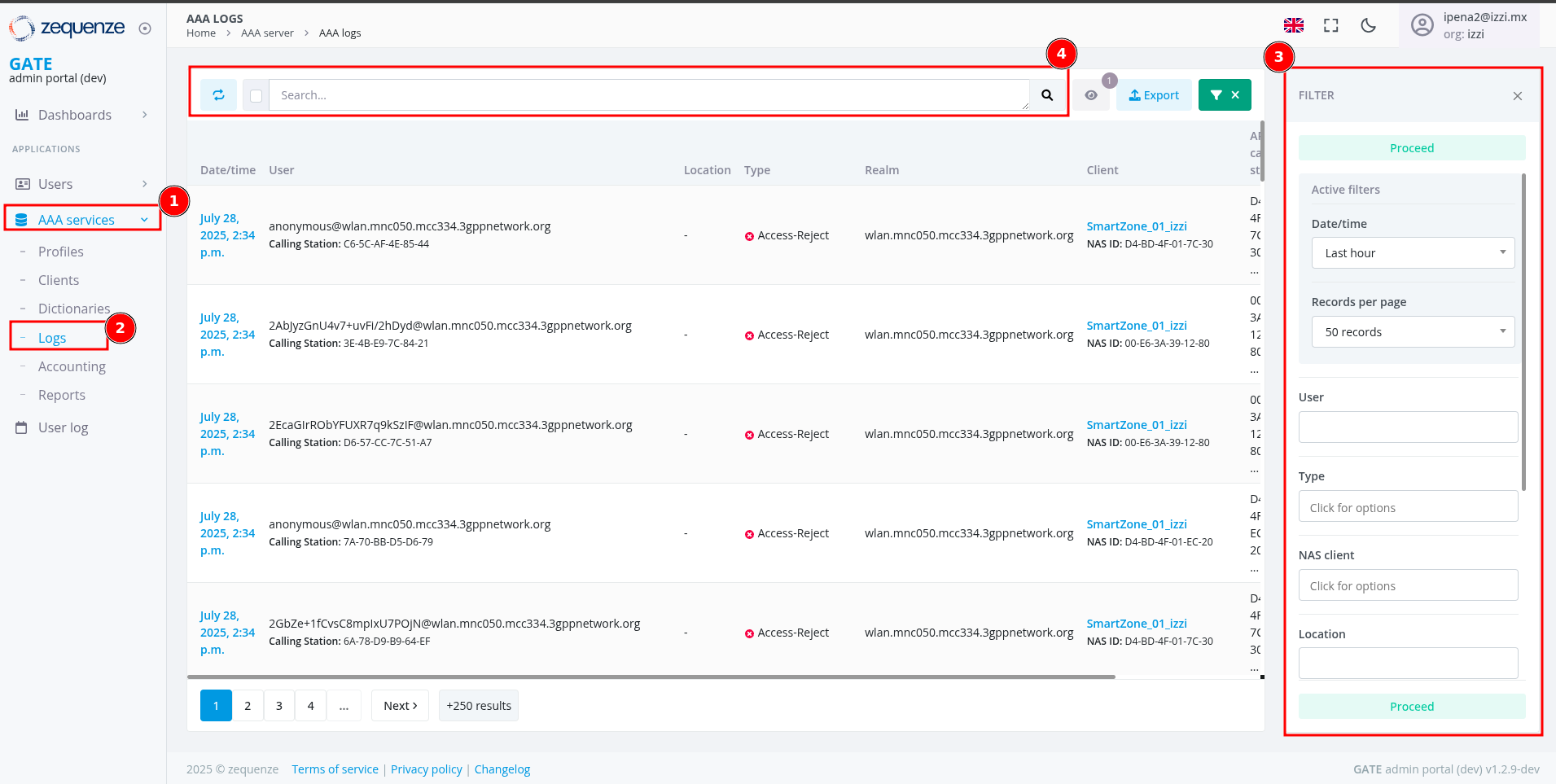
Task: Enter fullscreen mode icon
Action: click(x=1330, y=25)
